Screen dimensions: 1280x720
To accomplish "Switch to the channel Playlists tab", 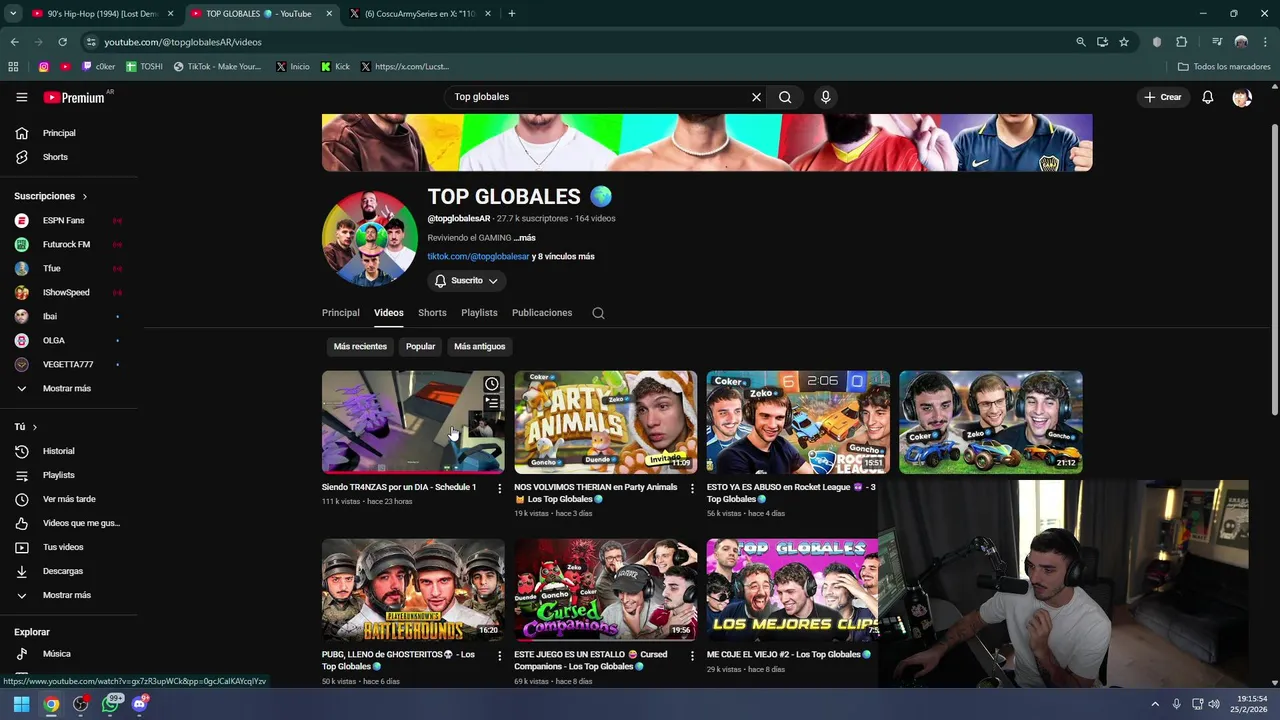I will point(479,313).
